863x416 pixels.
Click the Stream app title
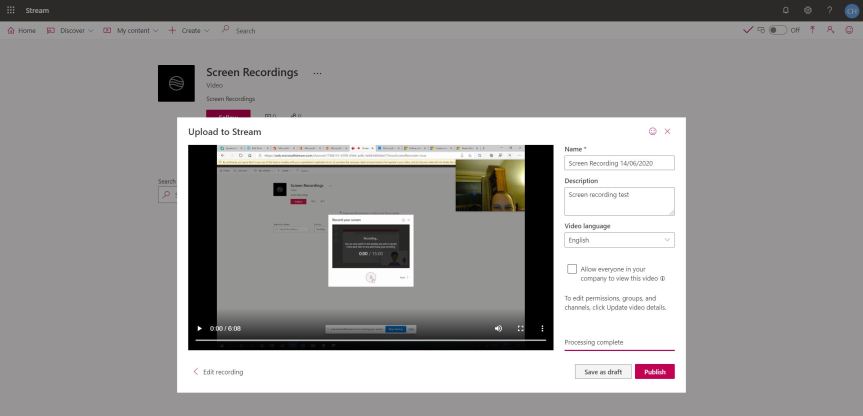(x=37, y=10)
